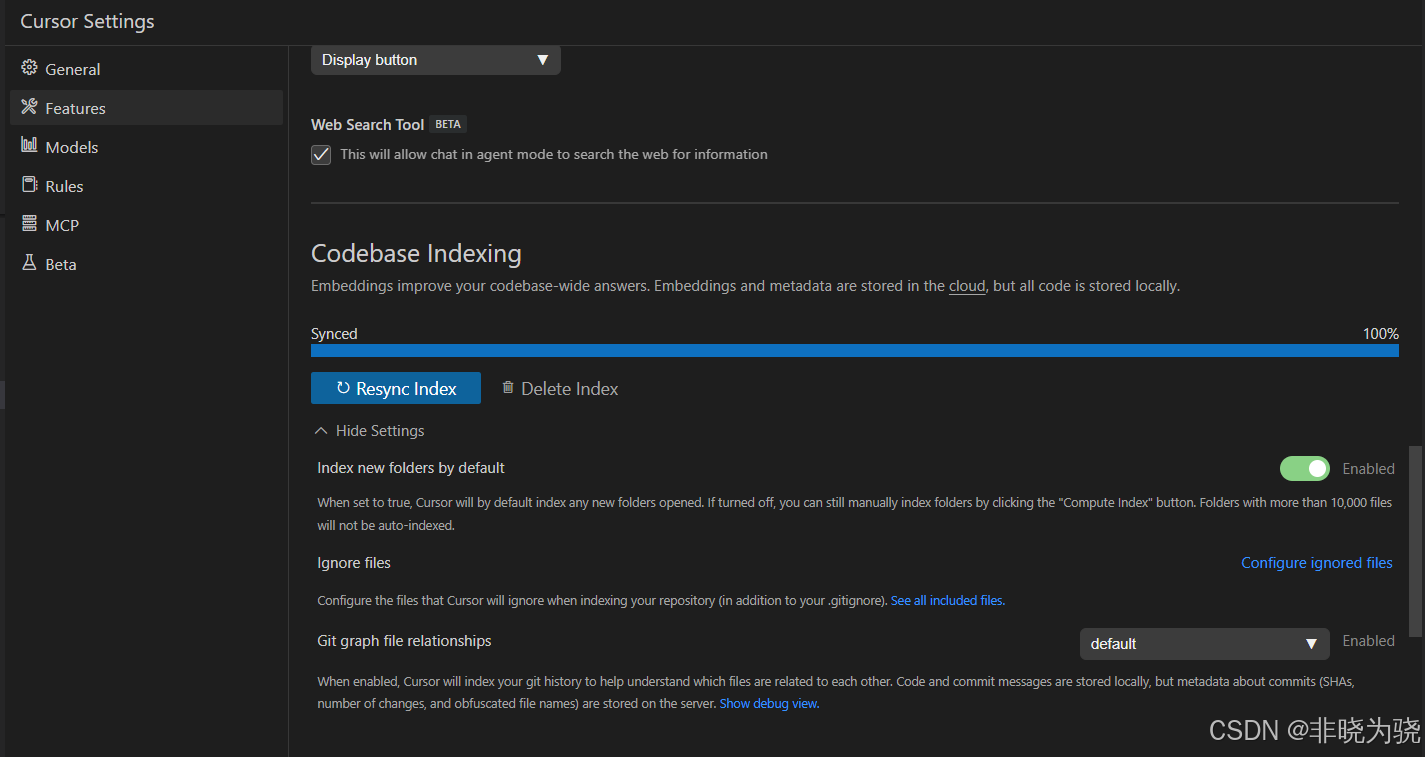Click See all included files link
This screenshot has width=1425, height=757.
coord(948,601)
